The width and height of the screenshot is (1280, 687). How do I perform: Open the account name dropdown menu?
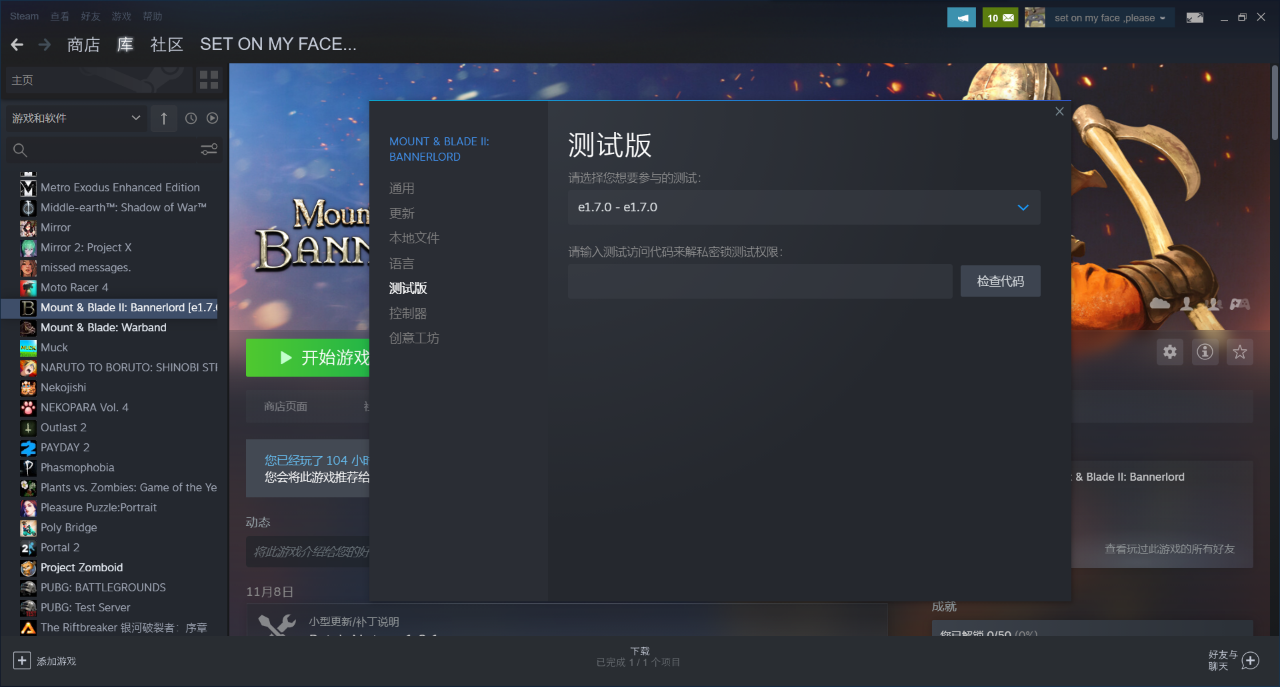[x=1110, y=18]
